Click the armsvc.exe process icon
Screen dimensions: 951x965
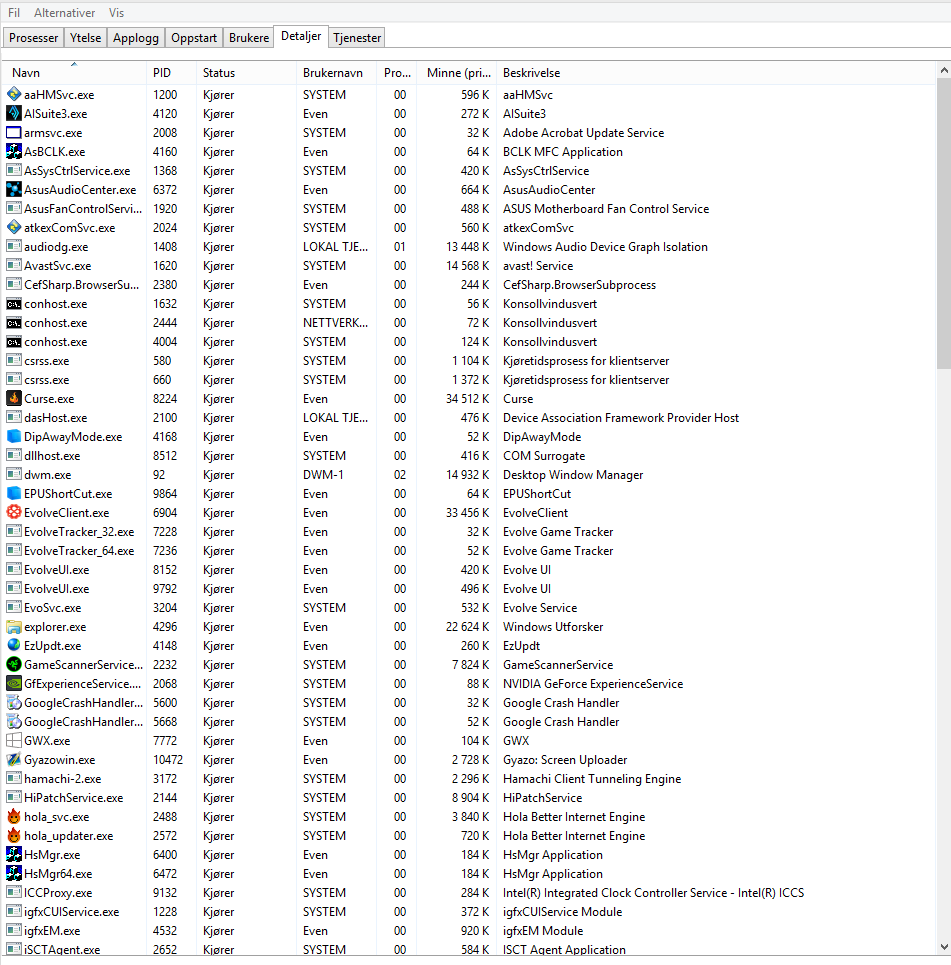14,132
